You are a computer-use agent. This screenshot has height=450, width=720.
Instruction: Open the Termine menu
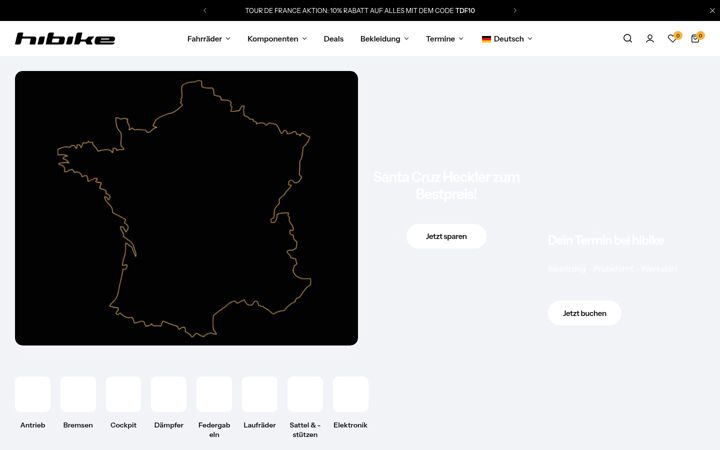tap(444, 39)
